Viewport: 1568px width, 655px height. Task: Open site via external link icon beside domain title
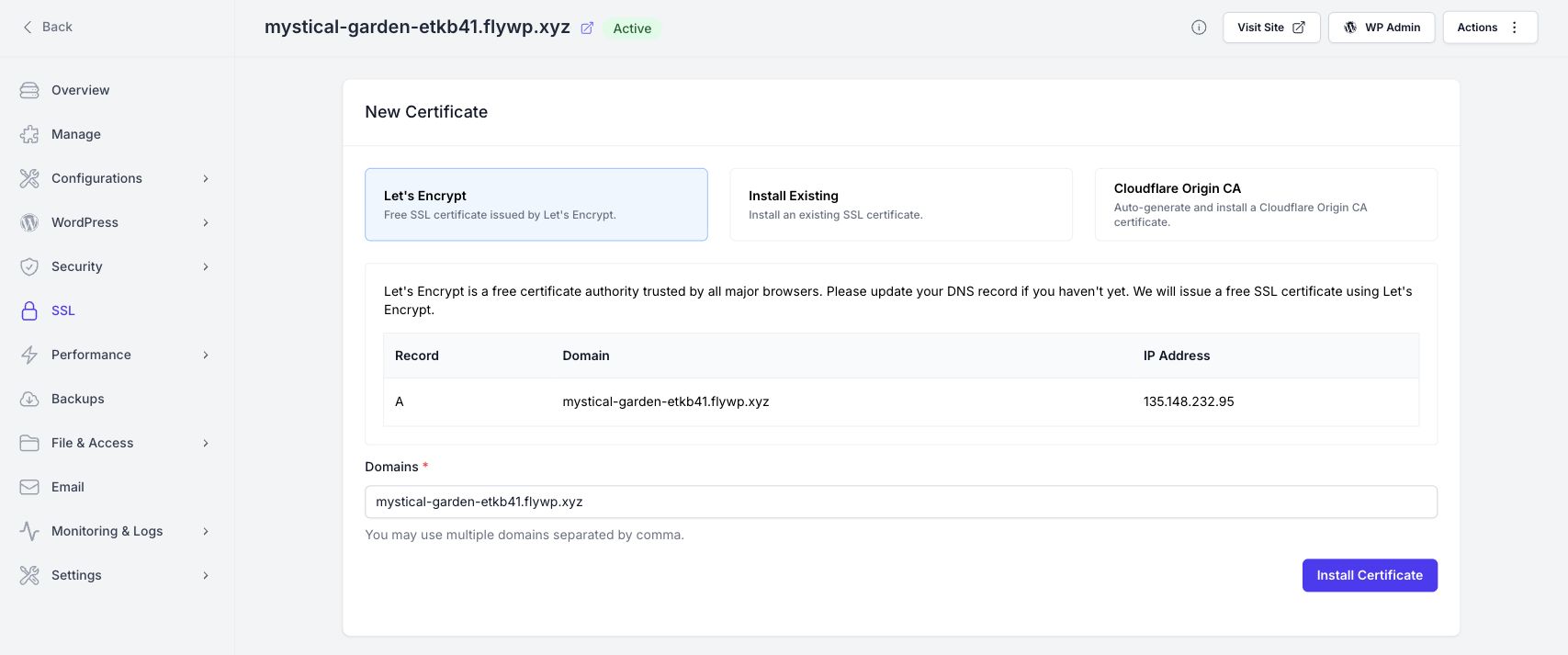click(587, 28)
